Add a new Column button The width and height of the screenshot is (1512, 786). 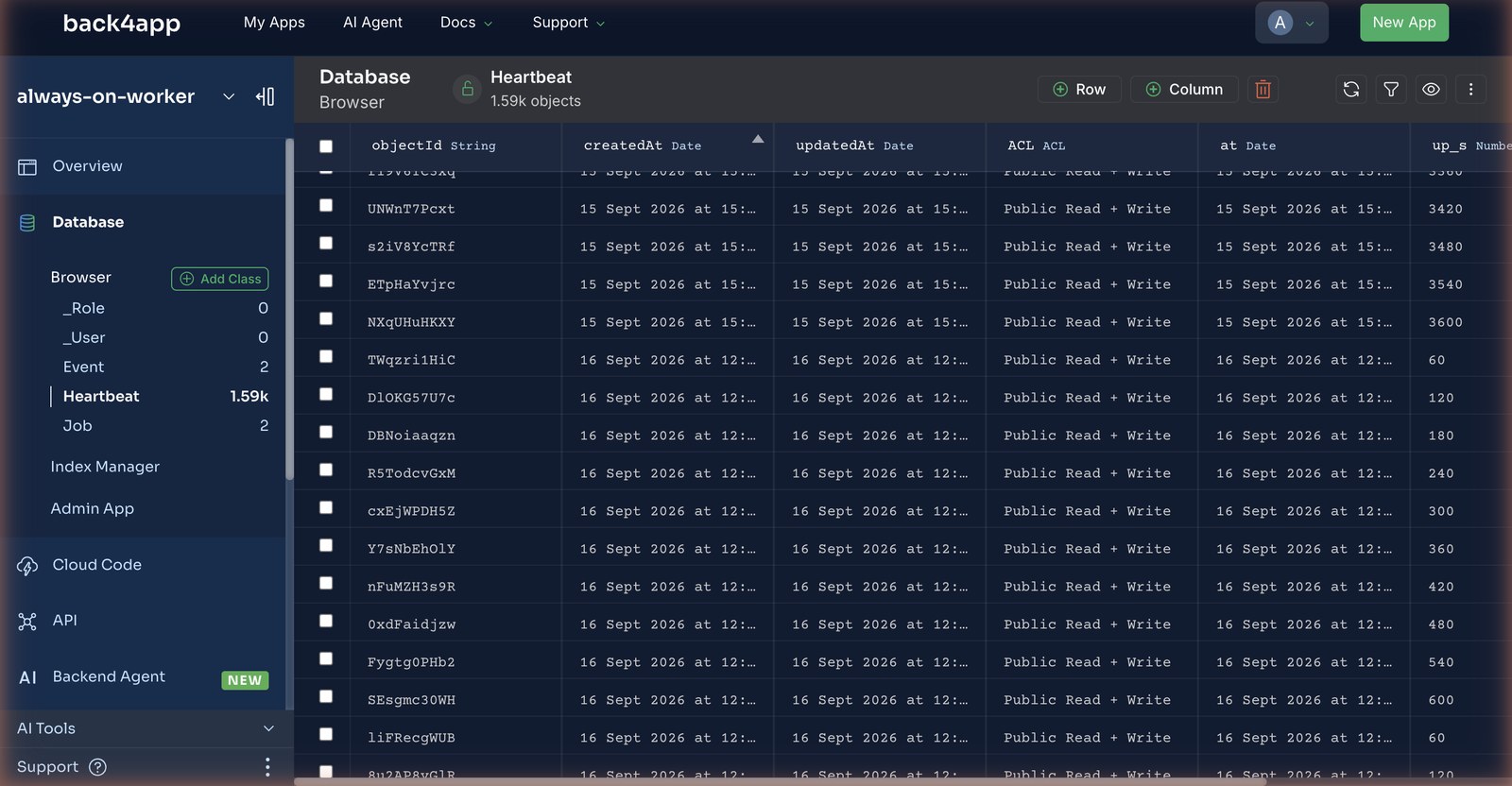point(1185,89)
